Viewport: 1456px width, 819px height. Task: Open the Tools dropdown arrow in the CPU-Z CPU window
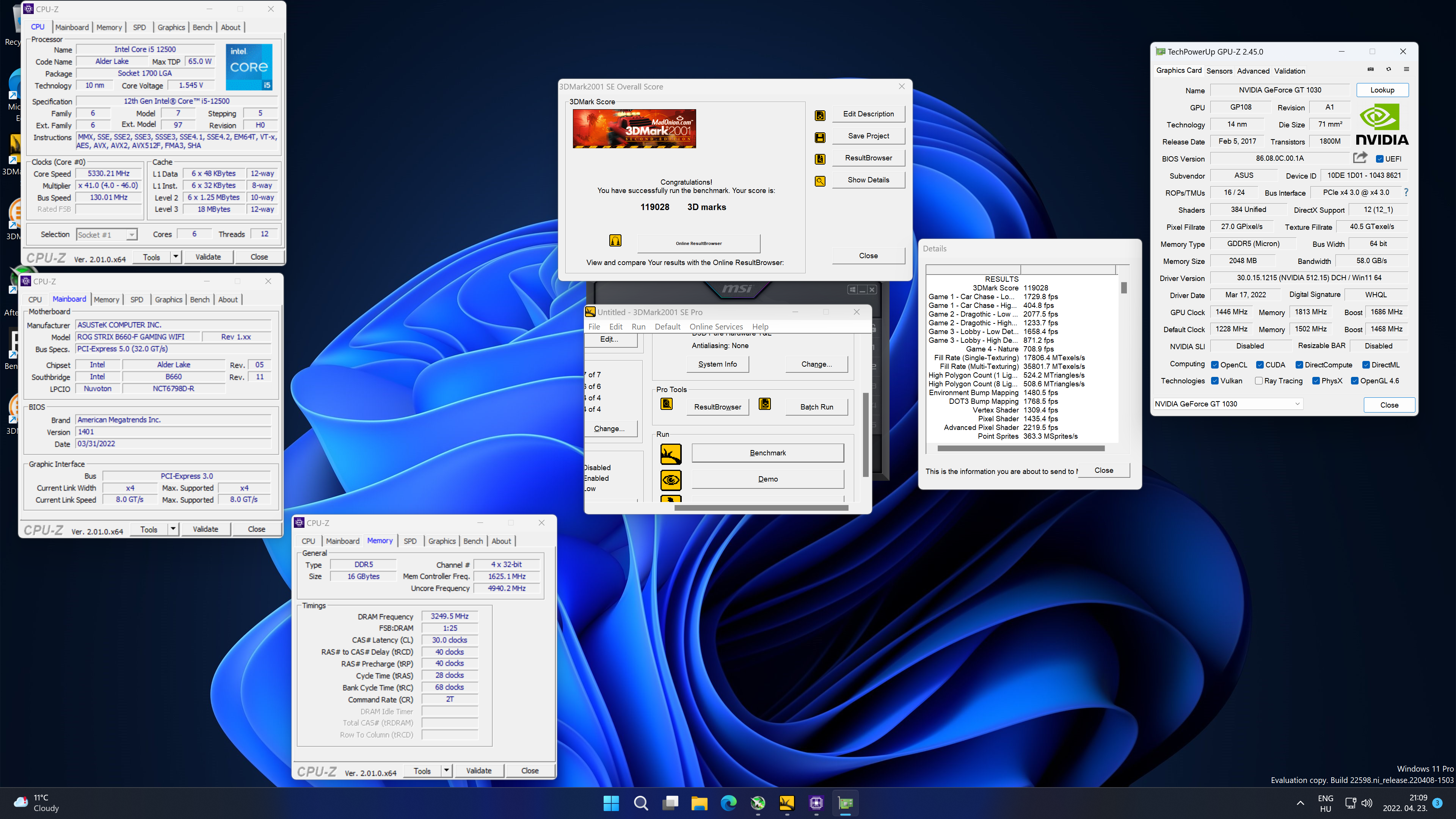click(175, 257)
